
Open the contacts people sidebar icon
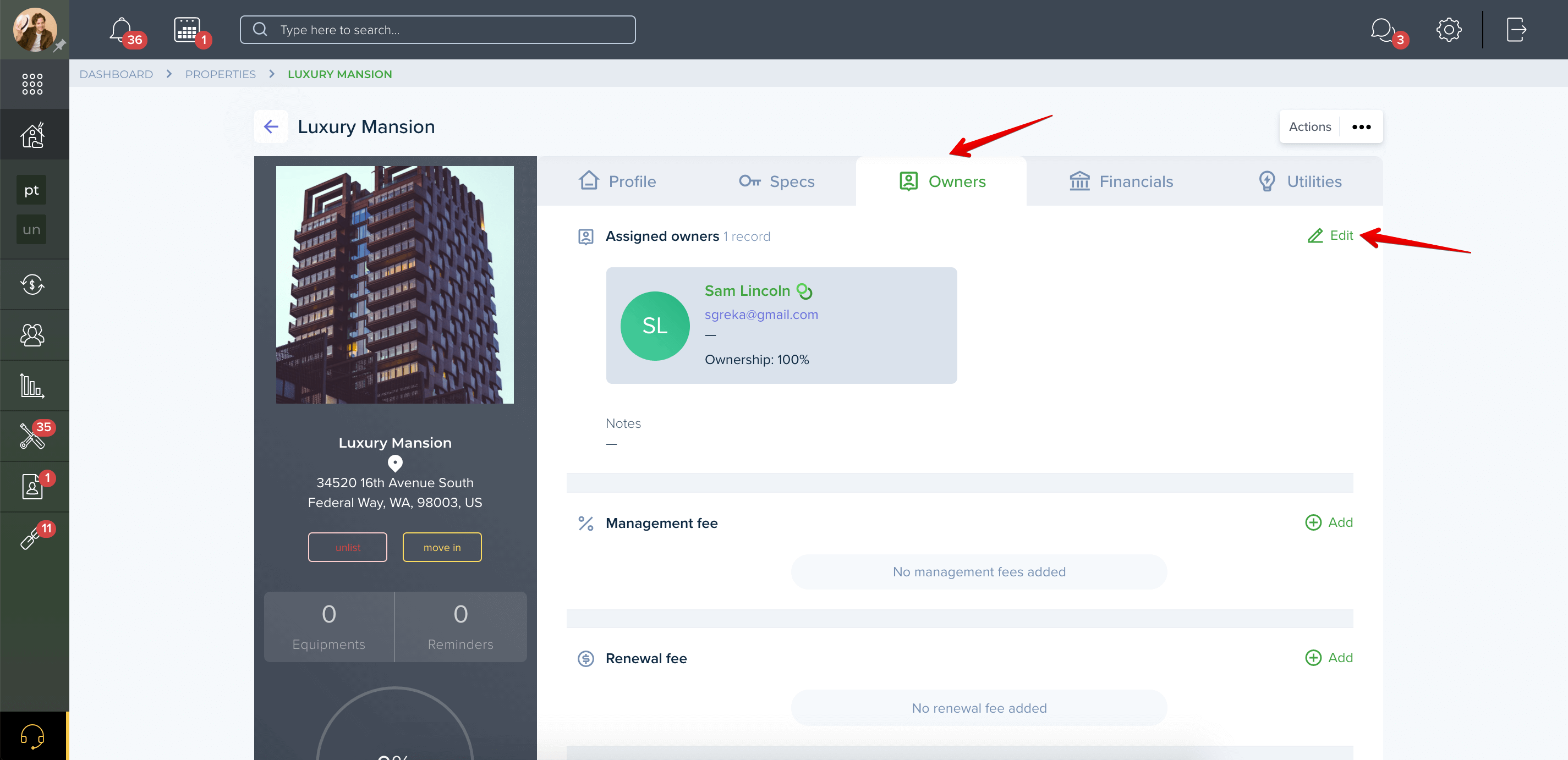[32, 335]
